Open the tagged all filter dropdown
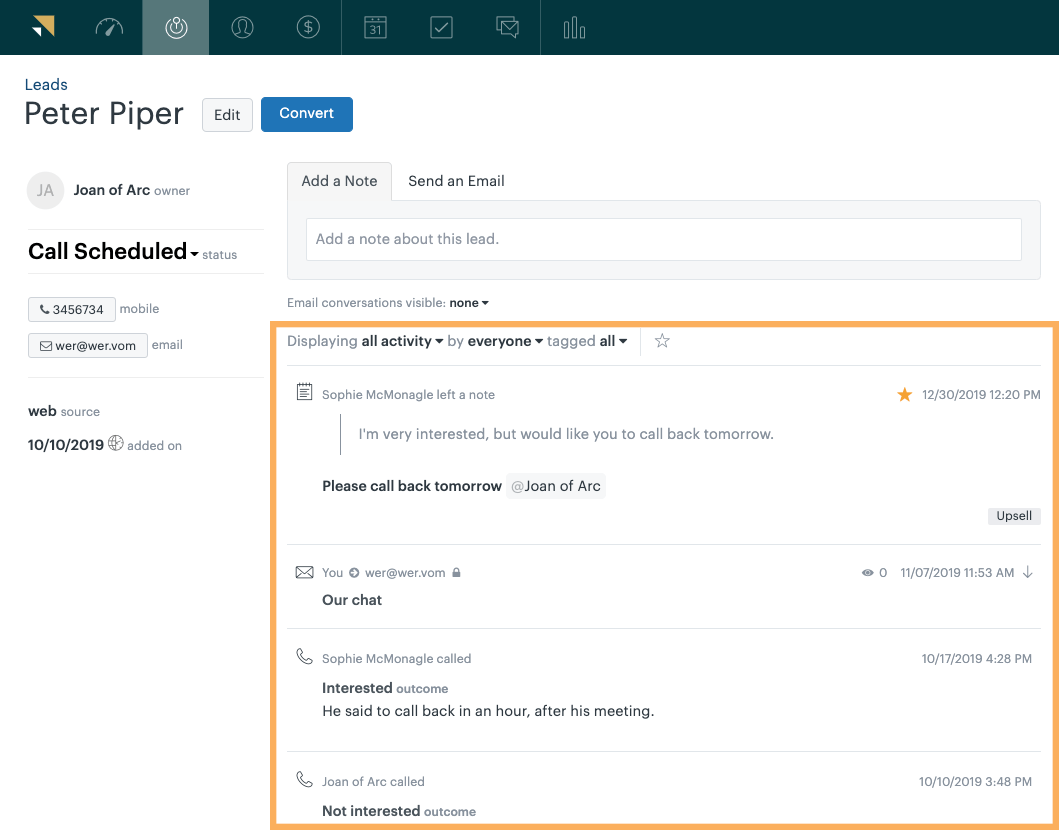1059x831 pixels. [x=613, y=341]
